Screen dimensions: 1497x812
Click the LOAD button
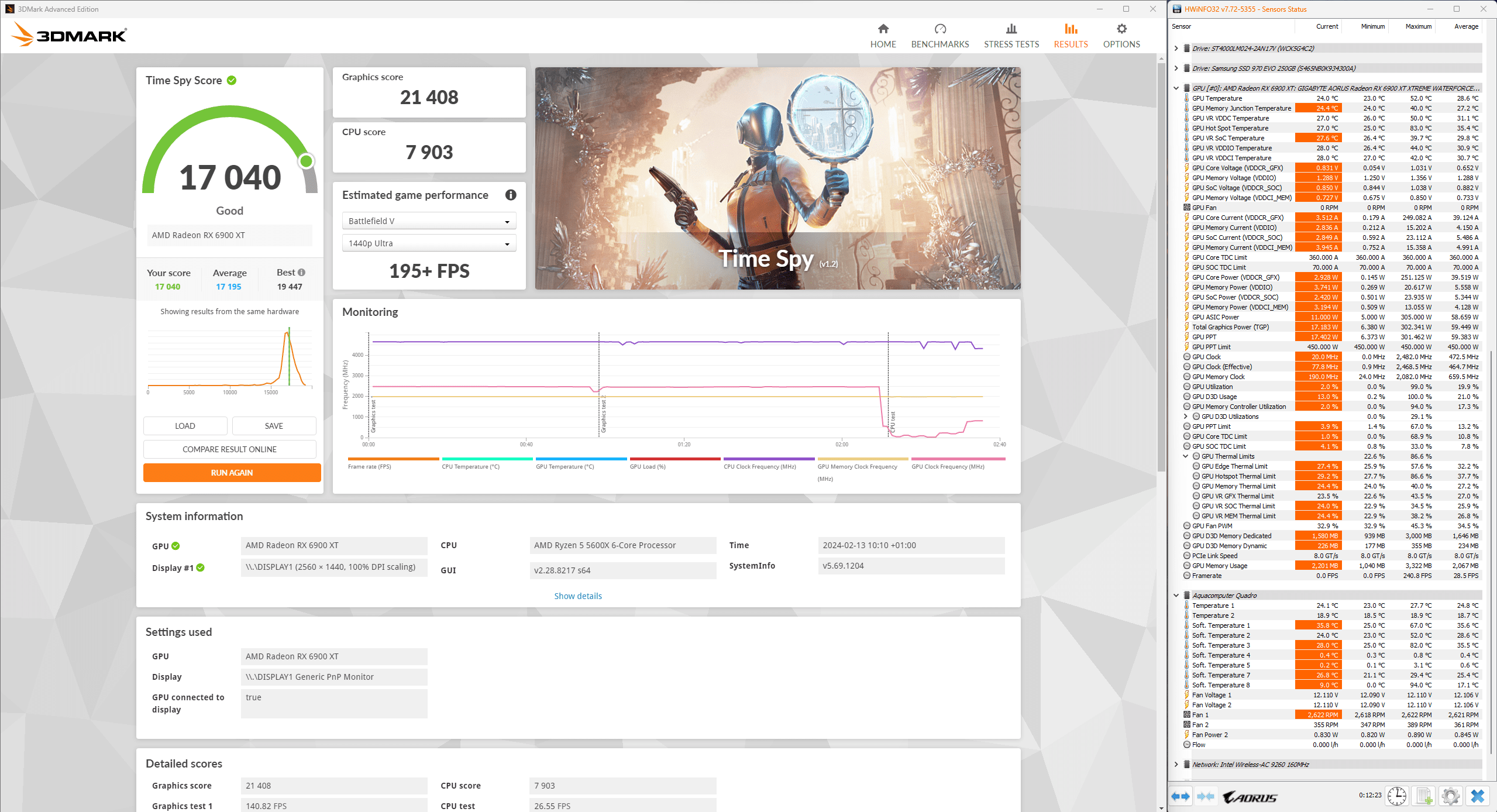pyautogui.click(x=185, y=426)
